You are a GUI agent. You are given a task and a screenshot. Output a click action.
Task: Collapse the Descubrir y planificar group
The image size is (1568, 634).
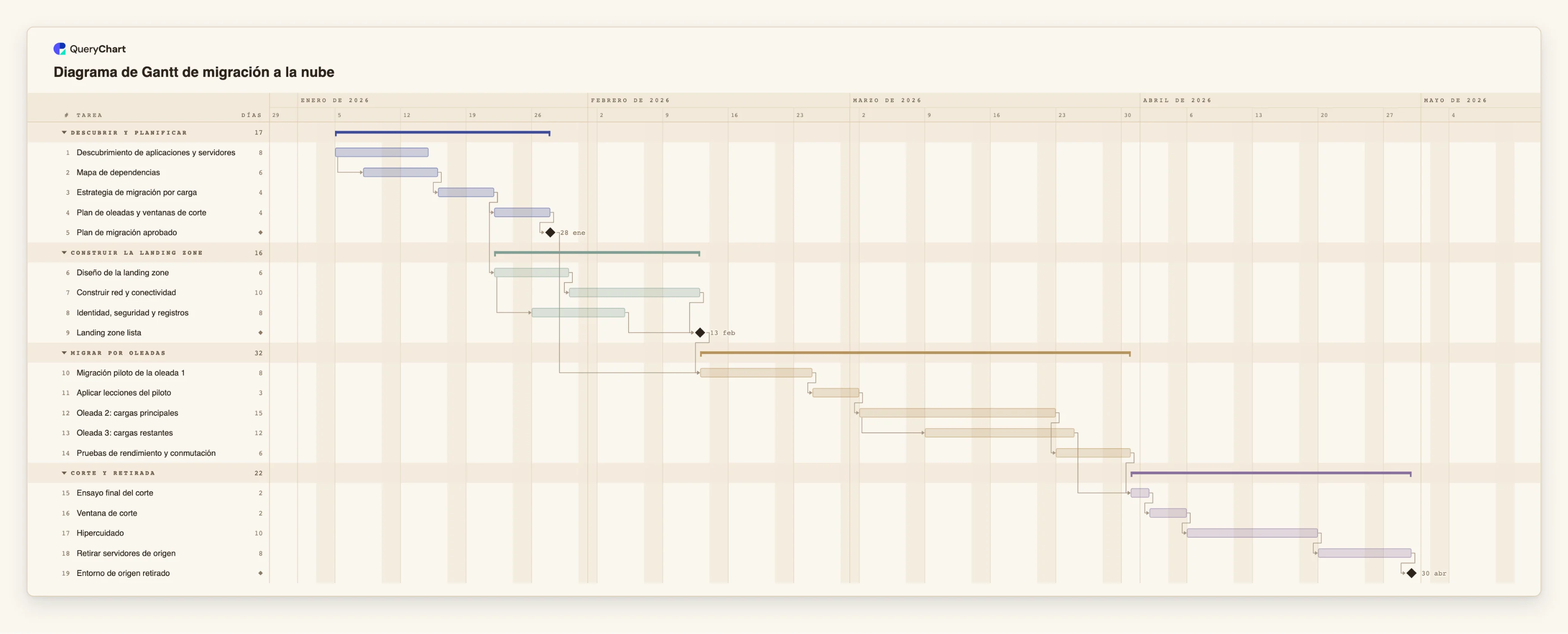pos(64,132)
